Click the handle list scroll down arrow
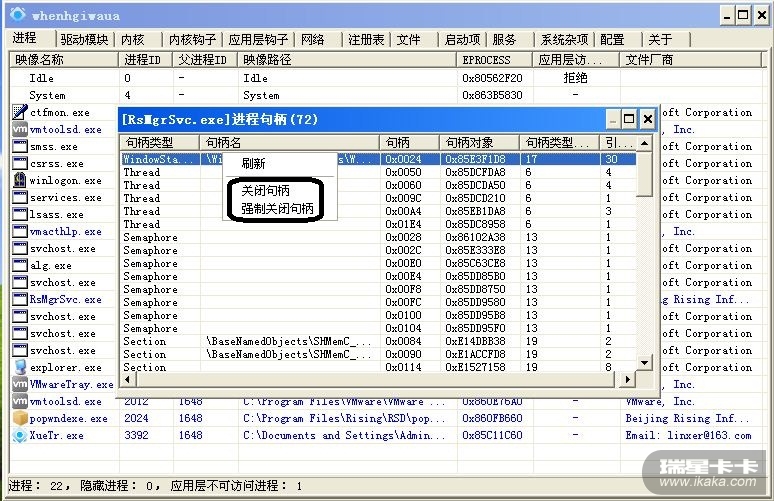The height and width of the screenshot is (501, 774). (x=644, y=363)
